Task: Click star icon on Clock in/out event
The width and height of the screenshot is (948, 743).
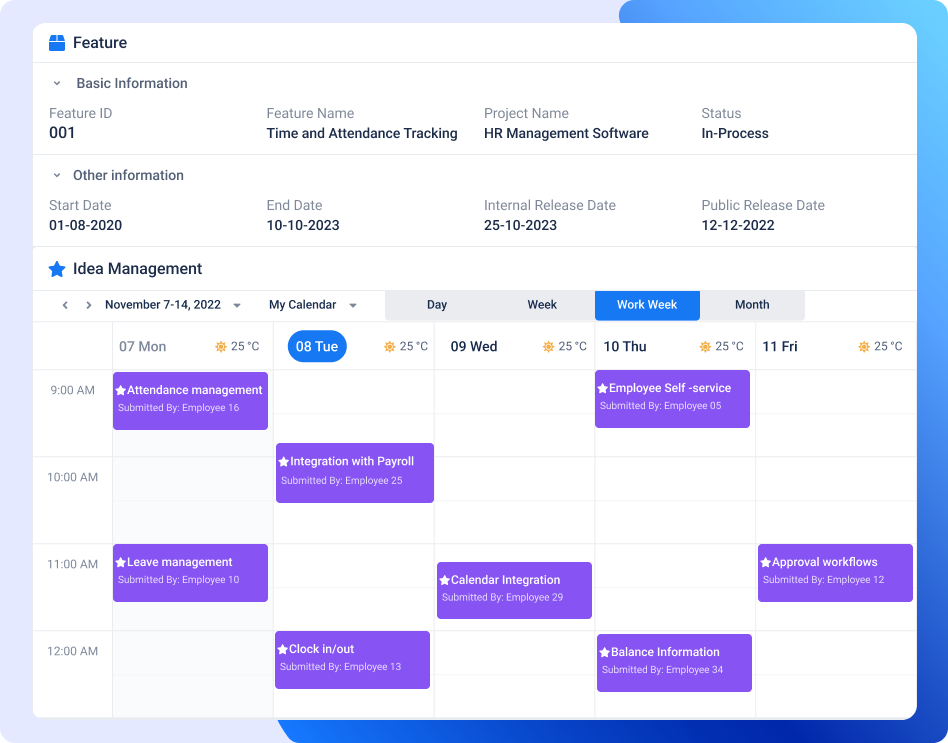Action: coord(282,649)
